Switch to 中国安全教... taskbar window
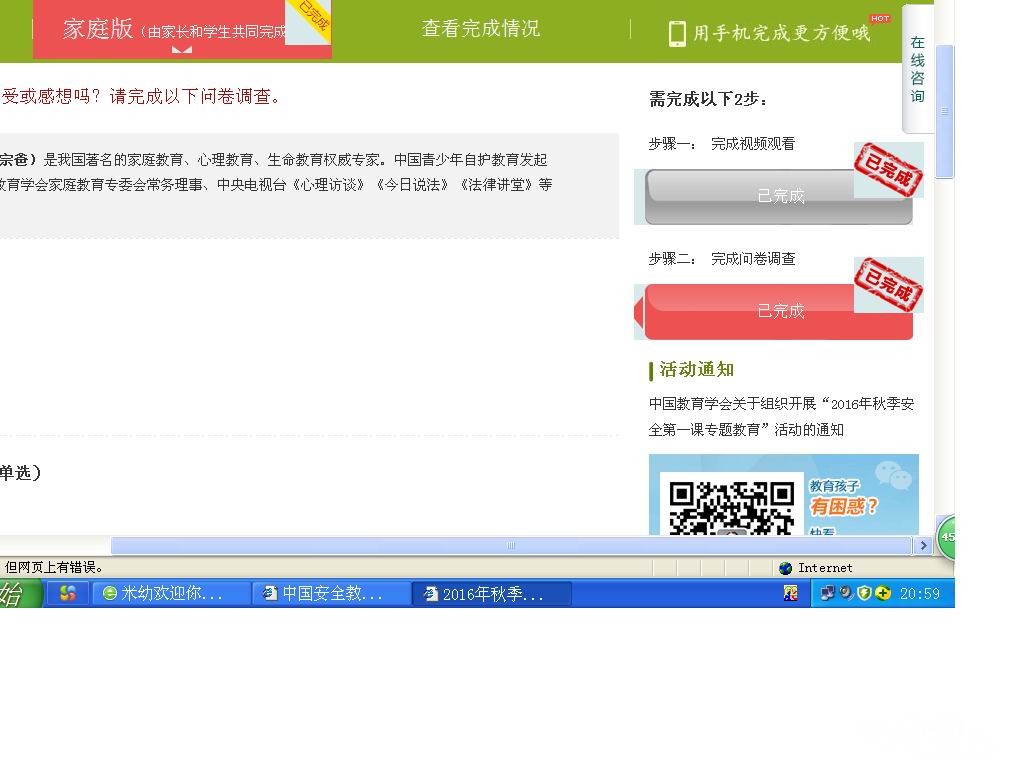1024x768 pixels. (331, 594)
